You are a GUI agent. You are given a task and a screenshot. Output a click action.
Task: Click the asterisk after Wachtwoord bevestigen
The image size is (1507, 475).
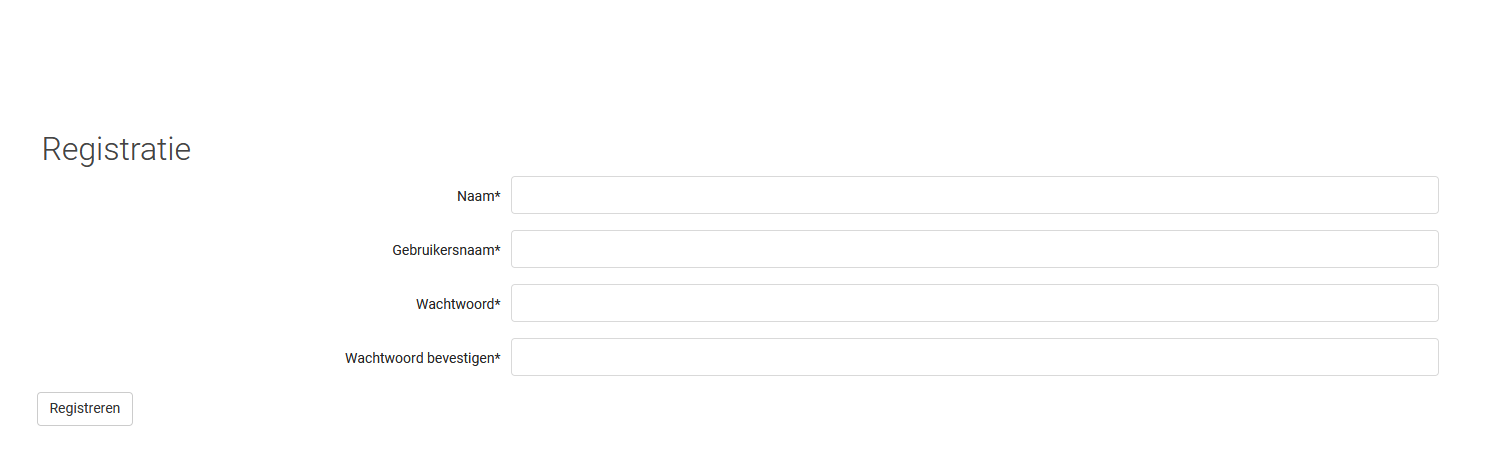pos(497,357)
